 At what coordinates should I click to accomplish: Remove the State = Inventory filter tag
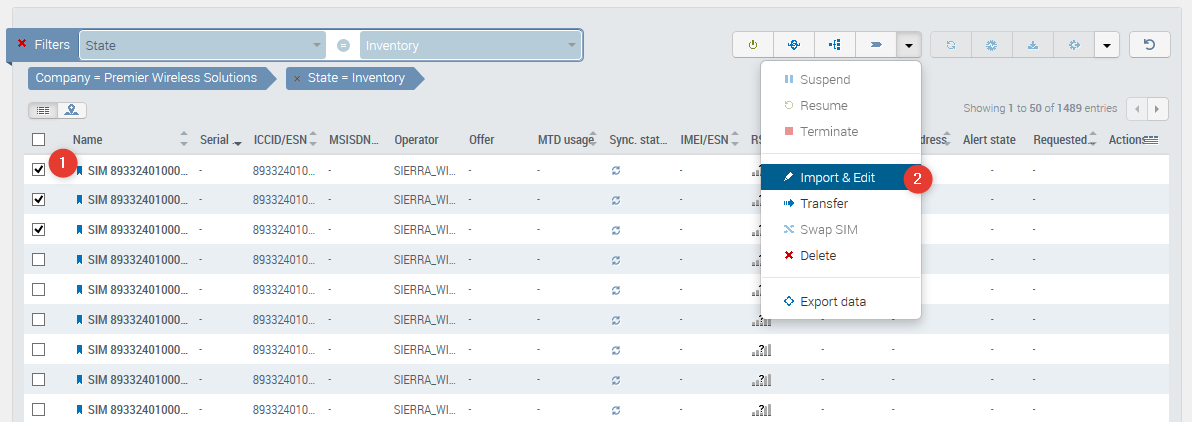tap(297, 78)
